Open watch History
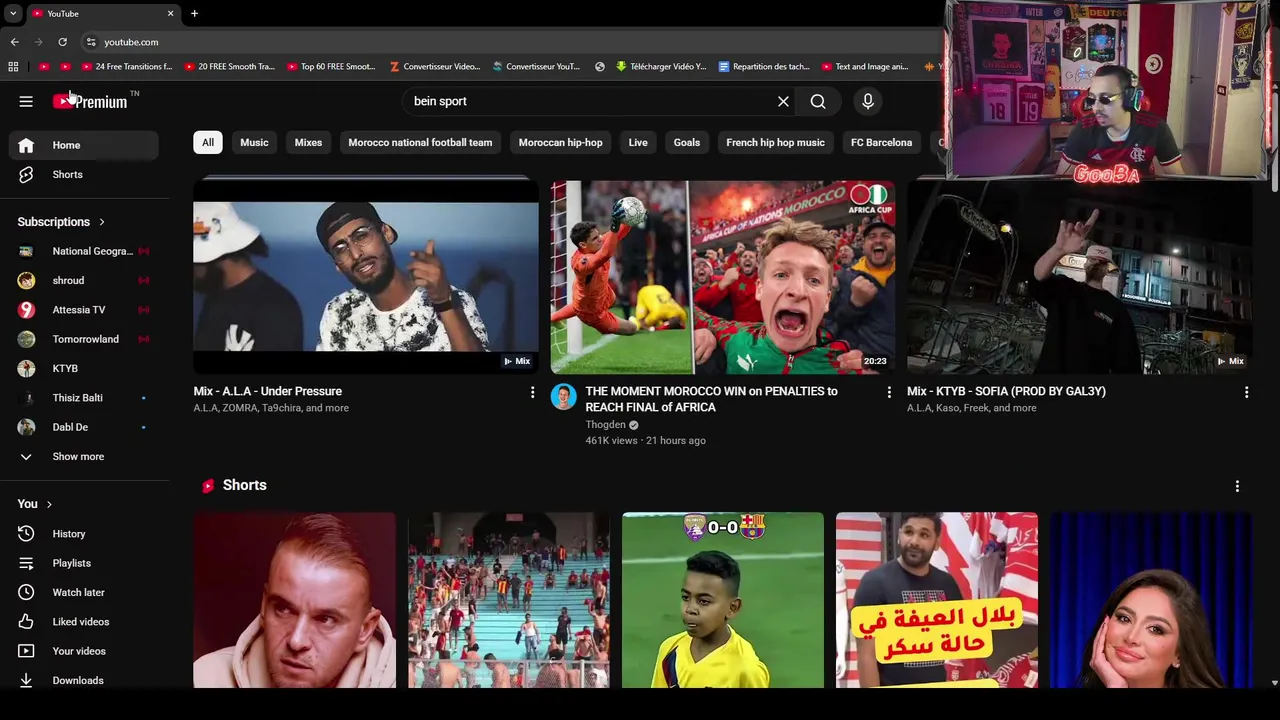 (x=84, y=534)
